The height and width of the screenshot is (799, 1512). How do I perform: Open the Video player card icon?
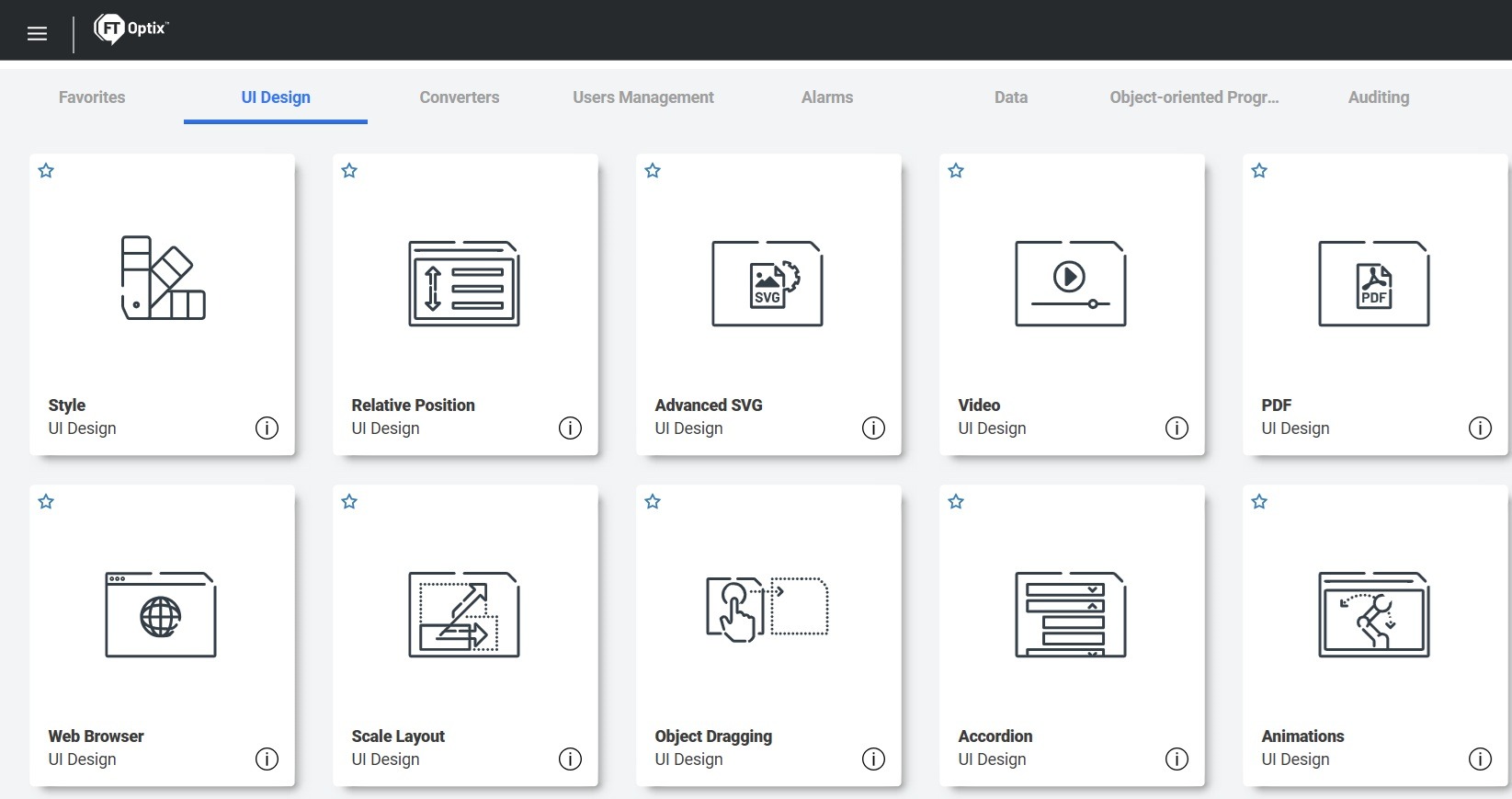click(1071, 283)
